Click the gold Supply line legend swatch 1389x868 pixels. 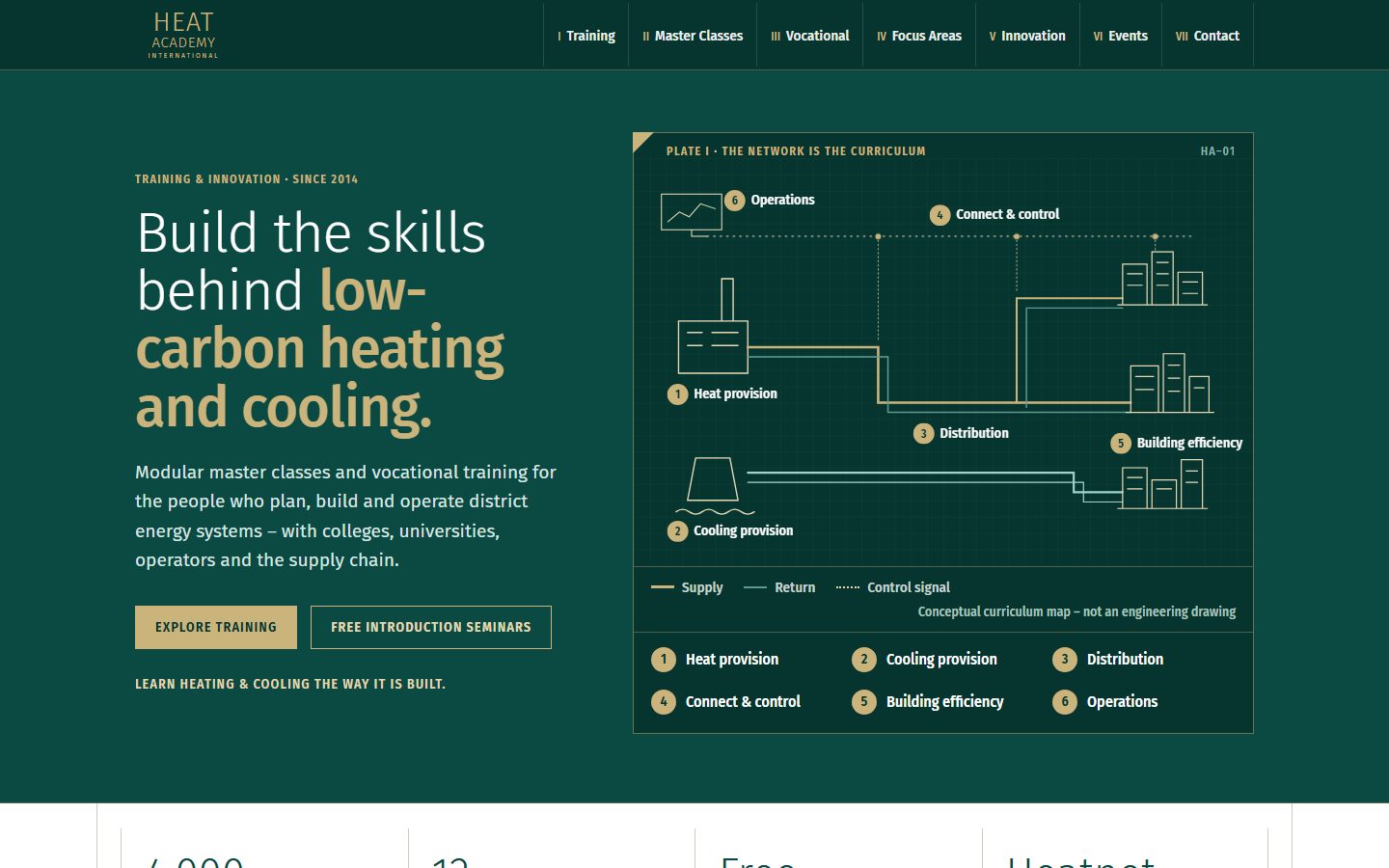click(x=663, y=587)
